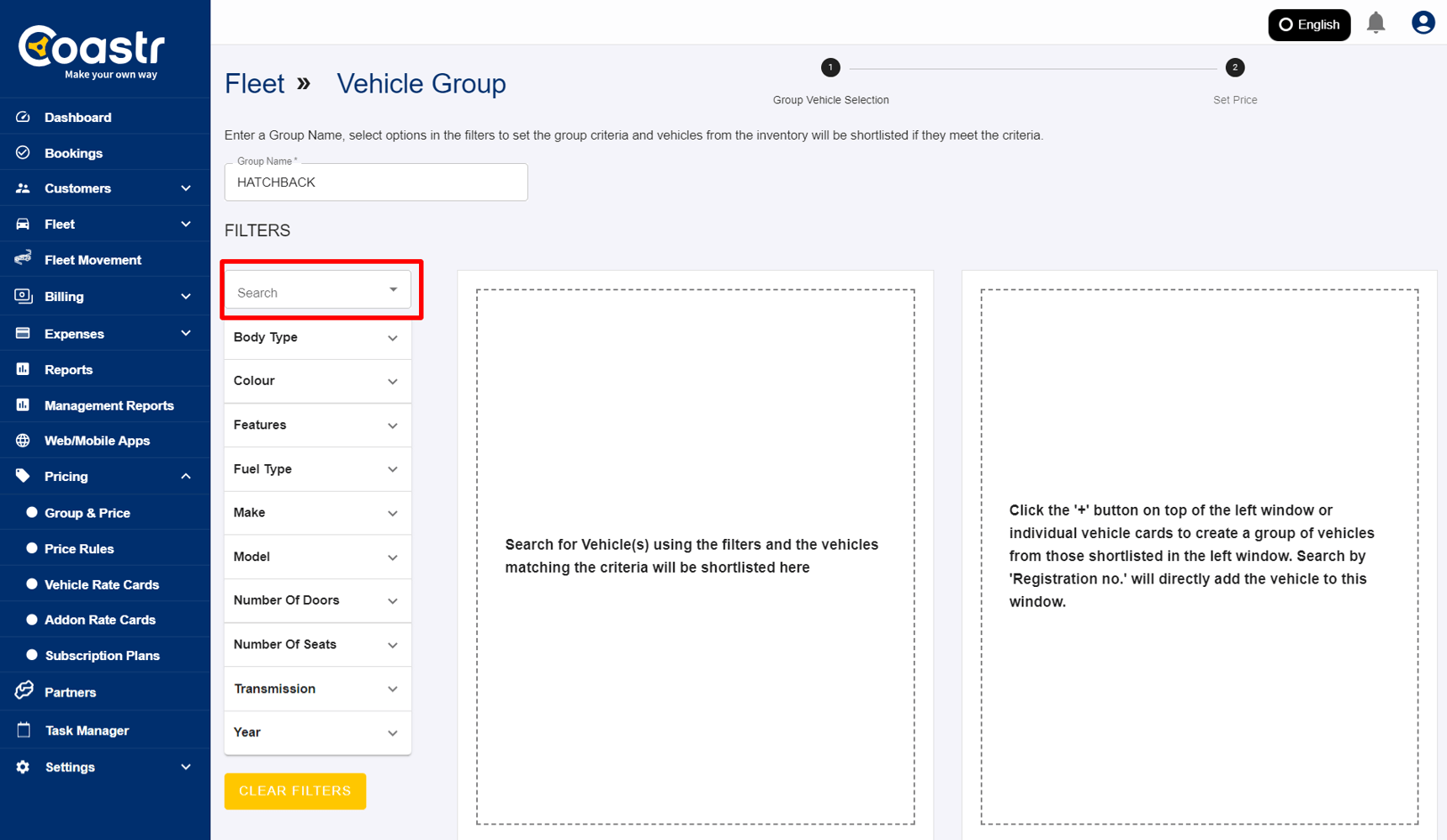Open the user profile avatar menu
Viewport: 1447px width, 840px height.
point(1423,23)
